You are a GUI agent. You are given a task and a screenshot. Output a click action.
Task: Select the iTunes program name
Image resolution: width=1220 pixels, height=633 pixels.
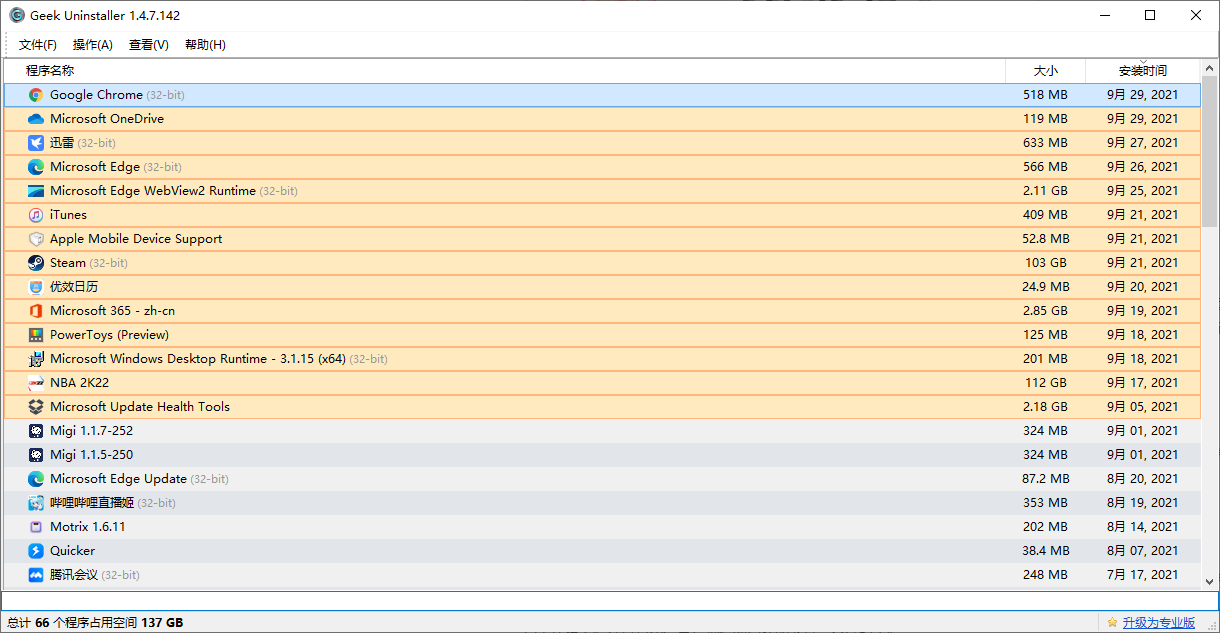point(68,215)
